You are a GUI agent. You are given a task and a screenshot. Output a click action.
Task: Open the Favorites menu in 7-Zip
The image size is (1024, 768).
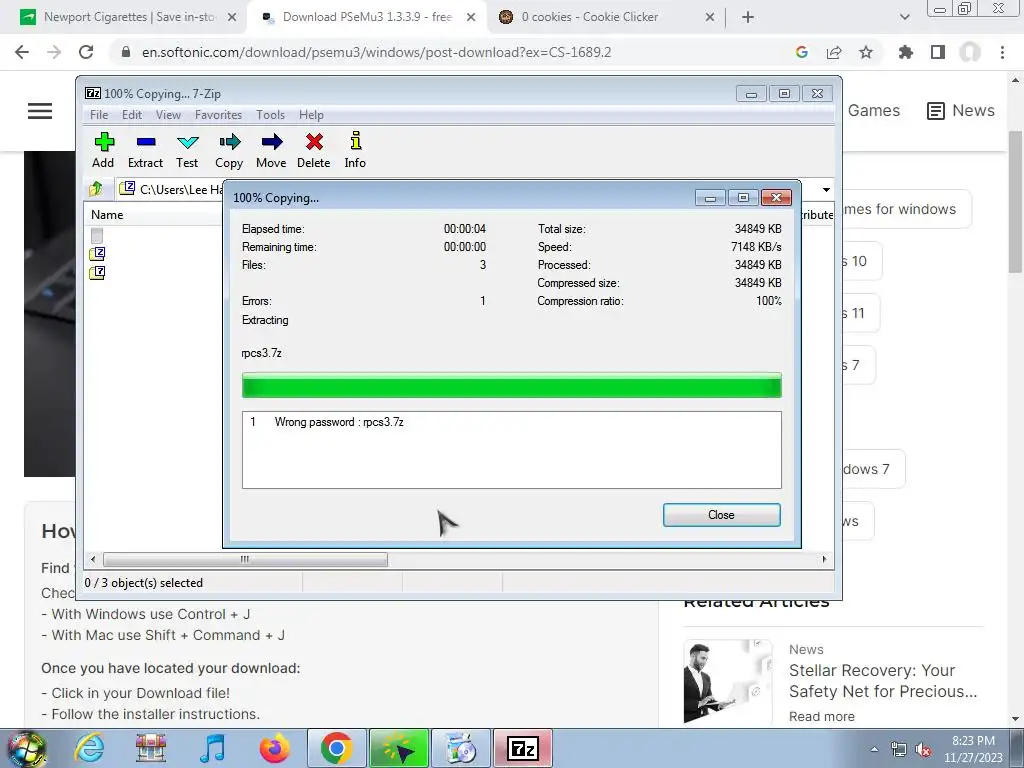pos(218,115)
